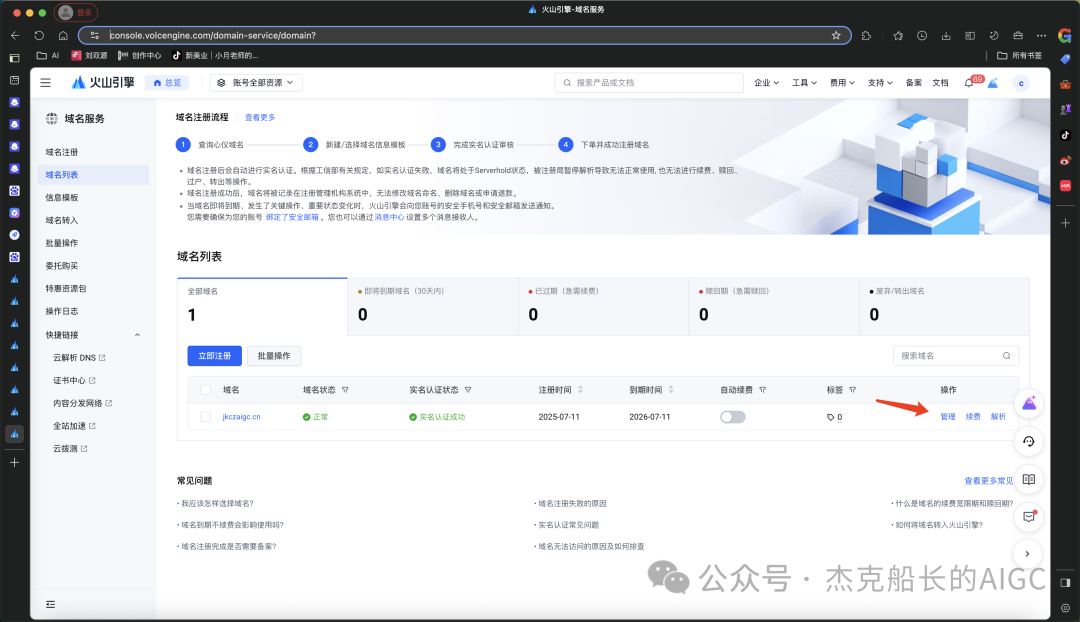Open 域名转入 in the sidebar
This screenshot has height=622, width=1080.
click(x=62, y=220)
